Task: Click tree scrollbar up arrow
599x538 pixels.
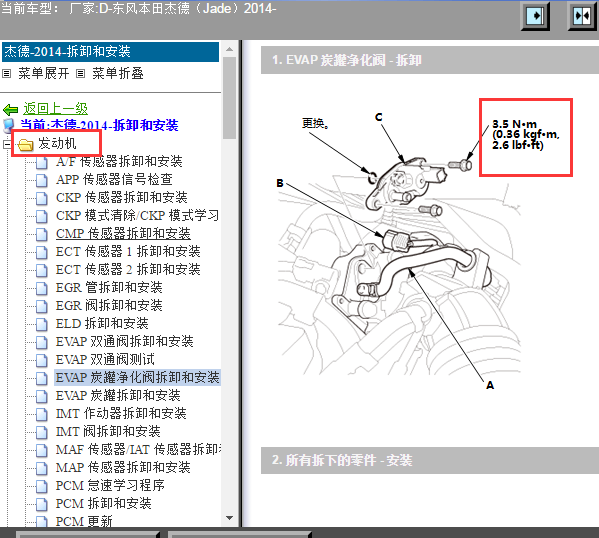Action: (230, 49)
